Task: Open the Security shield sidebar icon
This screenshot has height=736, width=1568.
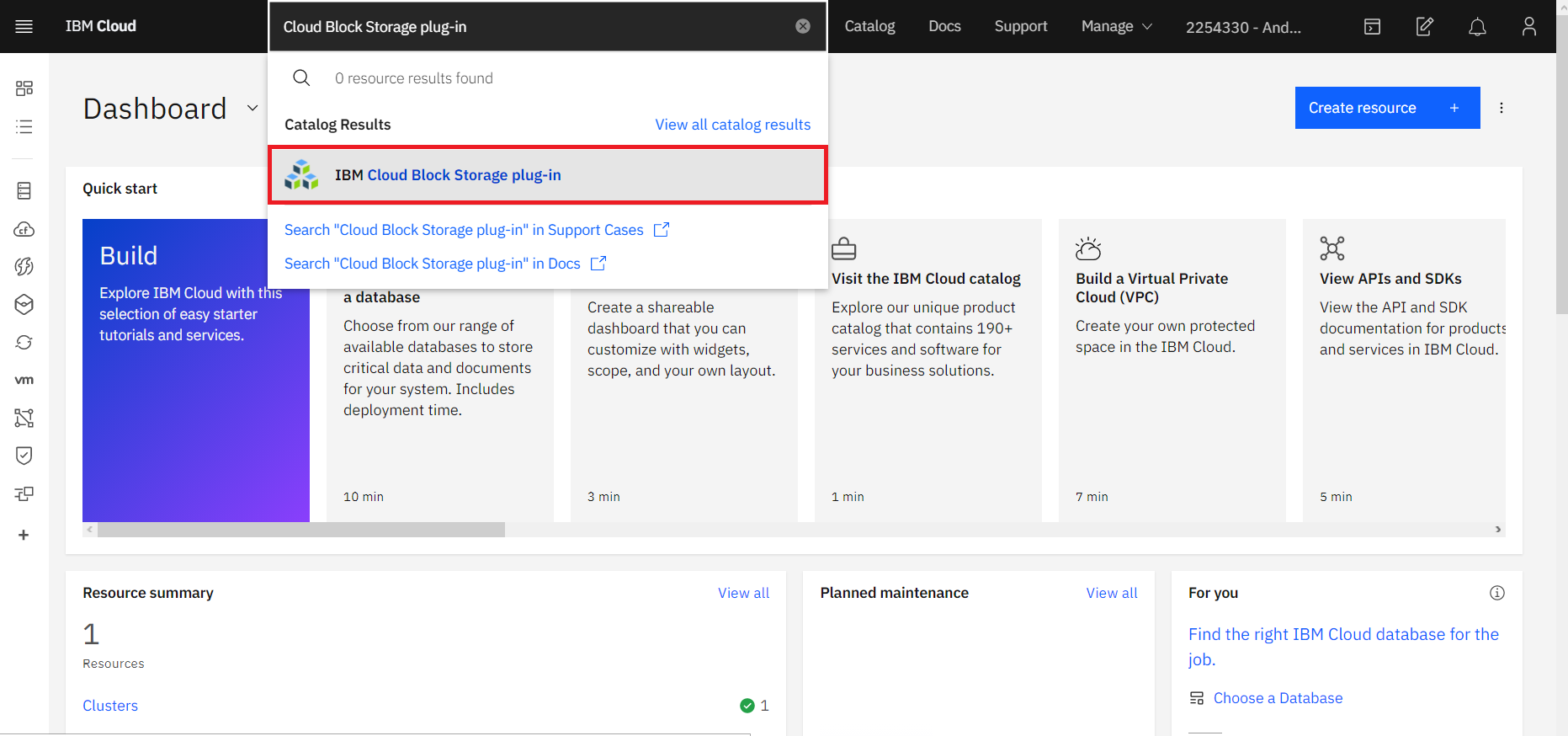Action: click(24, 456)
